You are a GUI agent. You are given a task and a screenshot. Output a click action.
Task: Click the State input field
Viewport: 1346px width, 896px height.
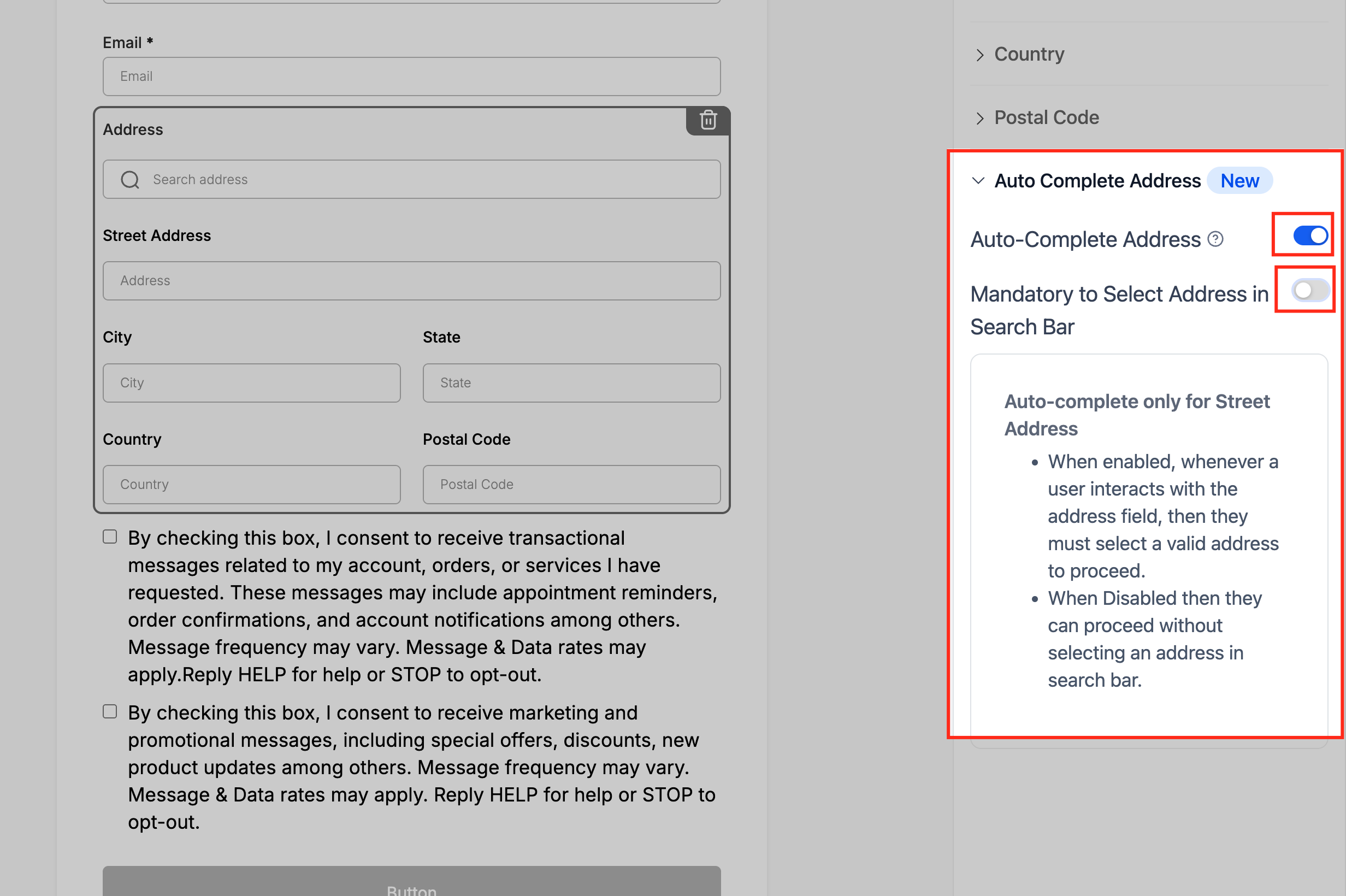pos(571,383)
